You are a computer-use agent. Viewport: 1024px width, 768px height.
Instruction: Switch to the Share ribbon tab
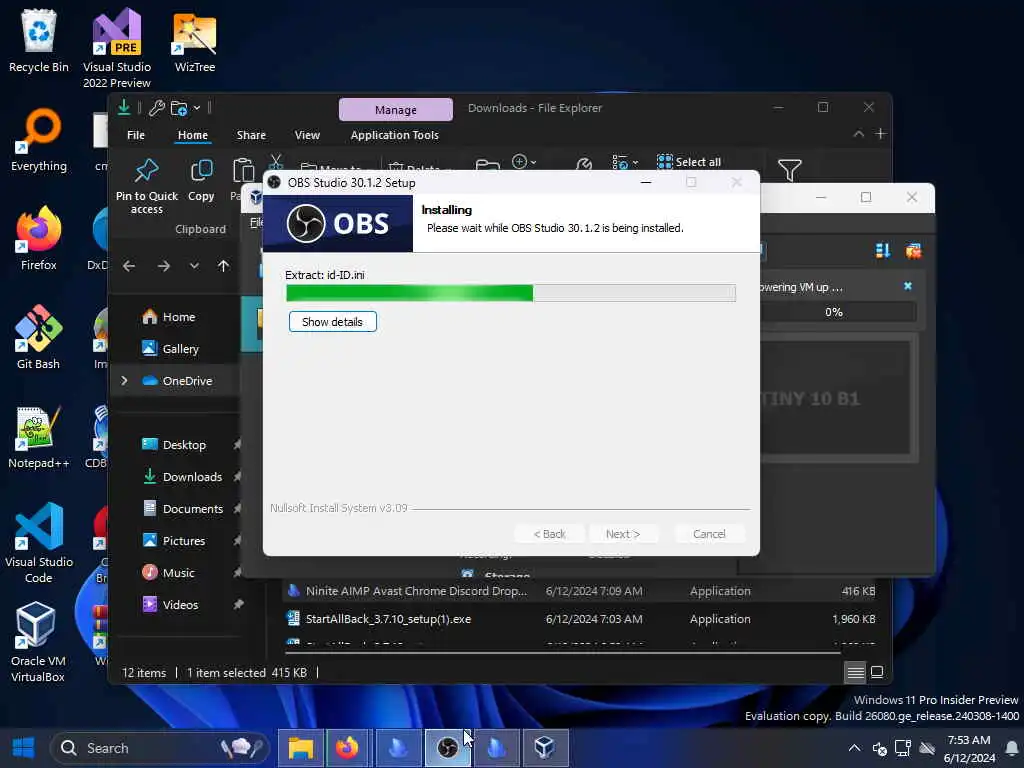(x=251, y=135)
